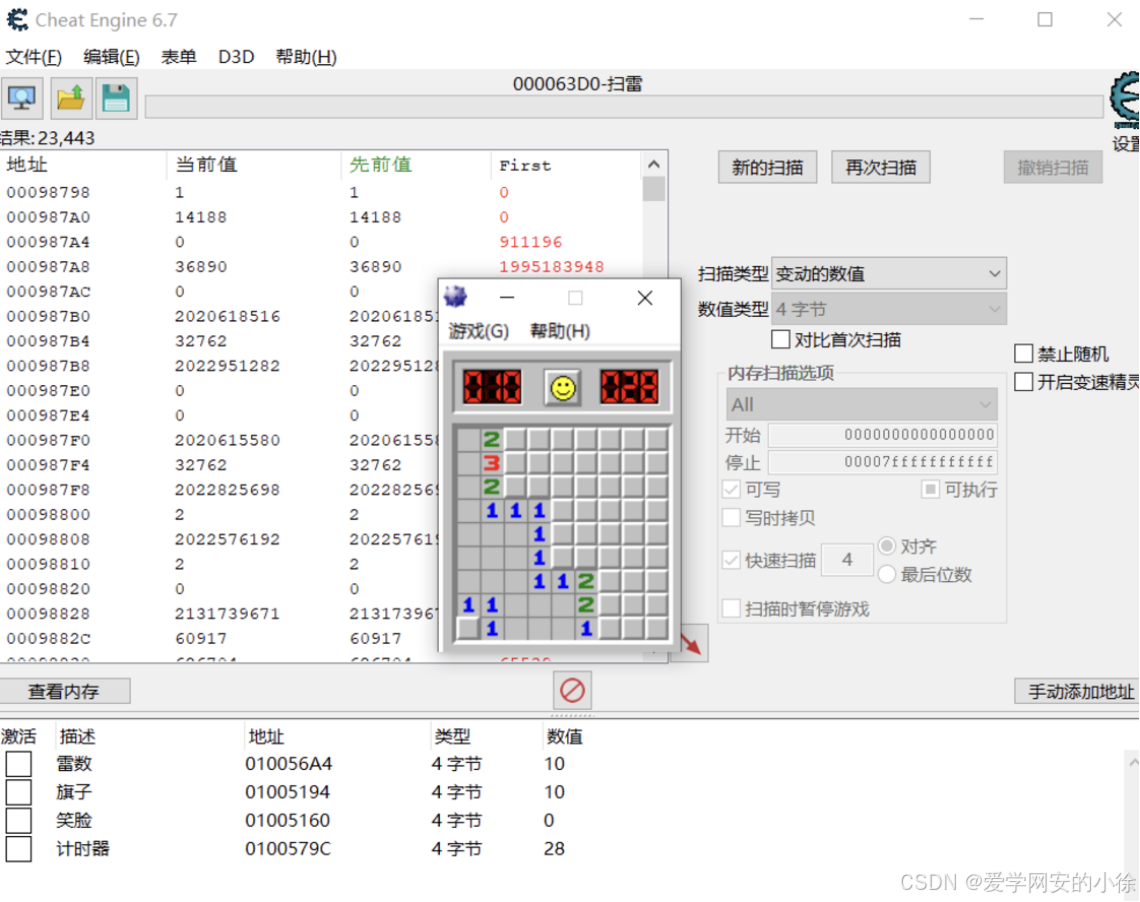Select address 010056A4 in the table
Viewport: 1140px width, 902px height.
pos(288,764)
